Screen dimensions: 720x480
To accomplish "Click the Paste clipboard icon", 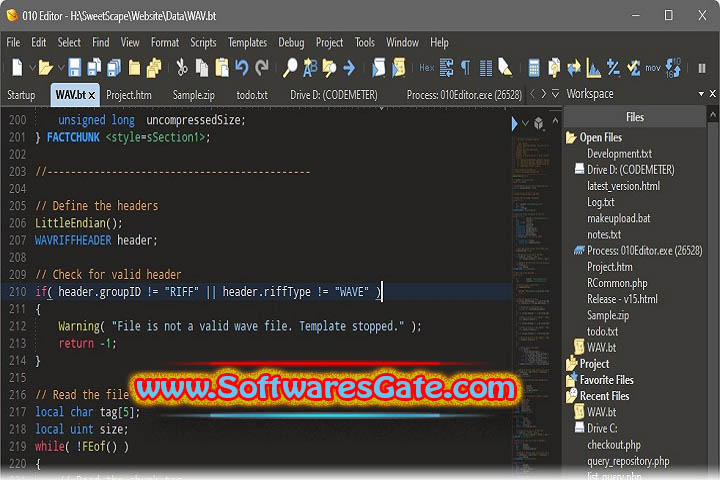I will 222,68.
